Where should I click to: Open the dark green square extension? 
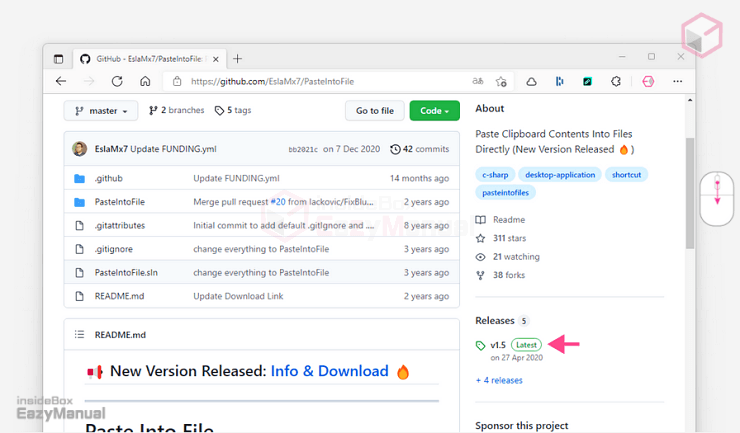click(x=587, y=81)
